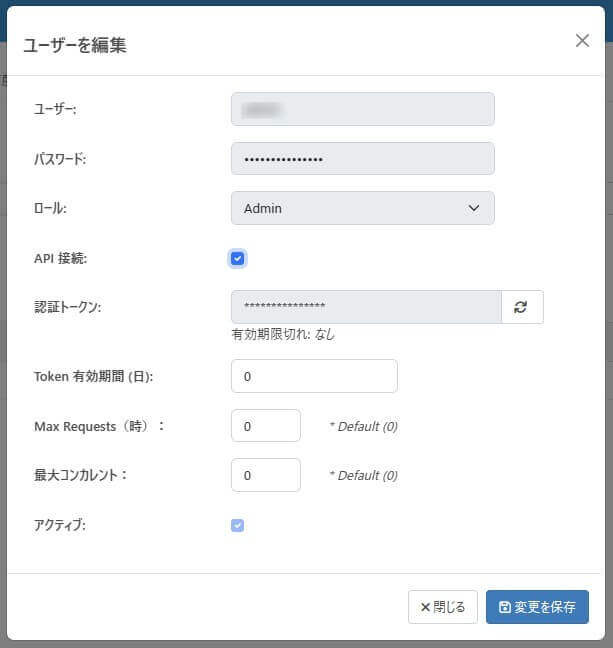This screenshot has width=613, height=648.
Task: Click Default (0) hint beside Max Requests
Action: pyautogui.click(x=363, y=426)
